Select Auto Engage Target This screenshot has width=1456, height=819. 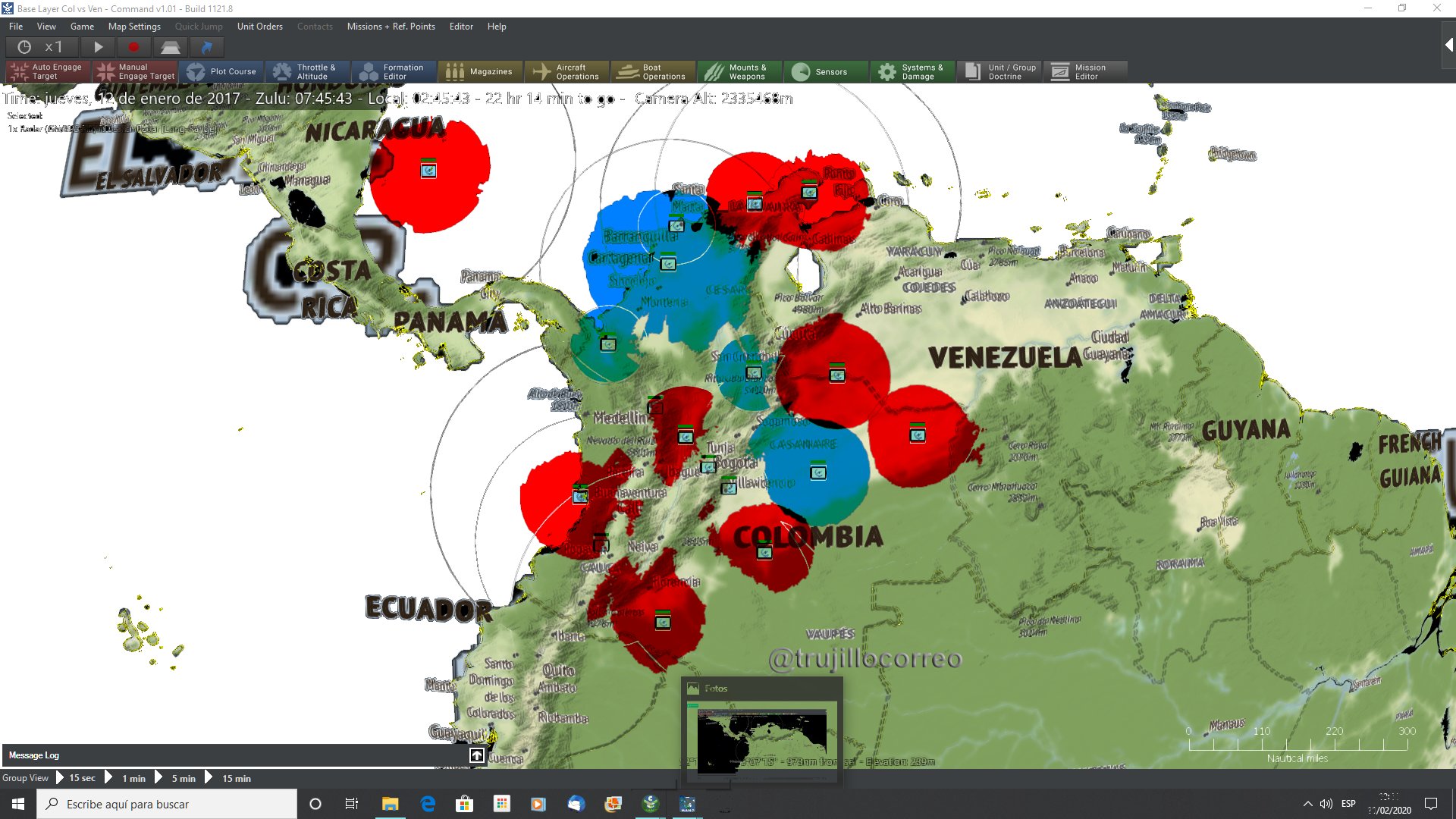click(49, 71)
